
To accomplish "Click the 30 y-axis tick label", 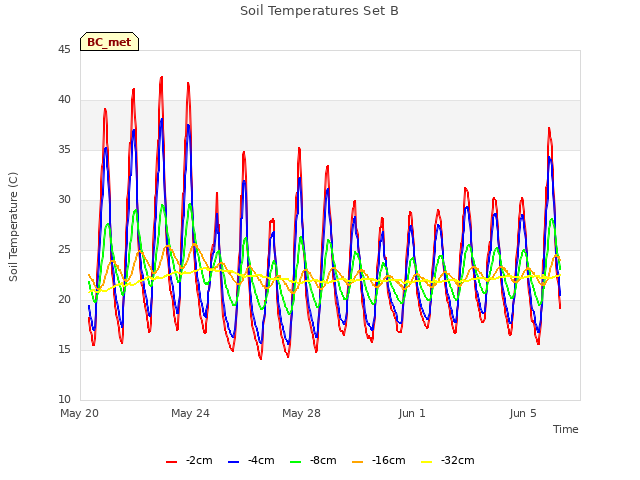I will click(x=64, y=200).
